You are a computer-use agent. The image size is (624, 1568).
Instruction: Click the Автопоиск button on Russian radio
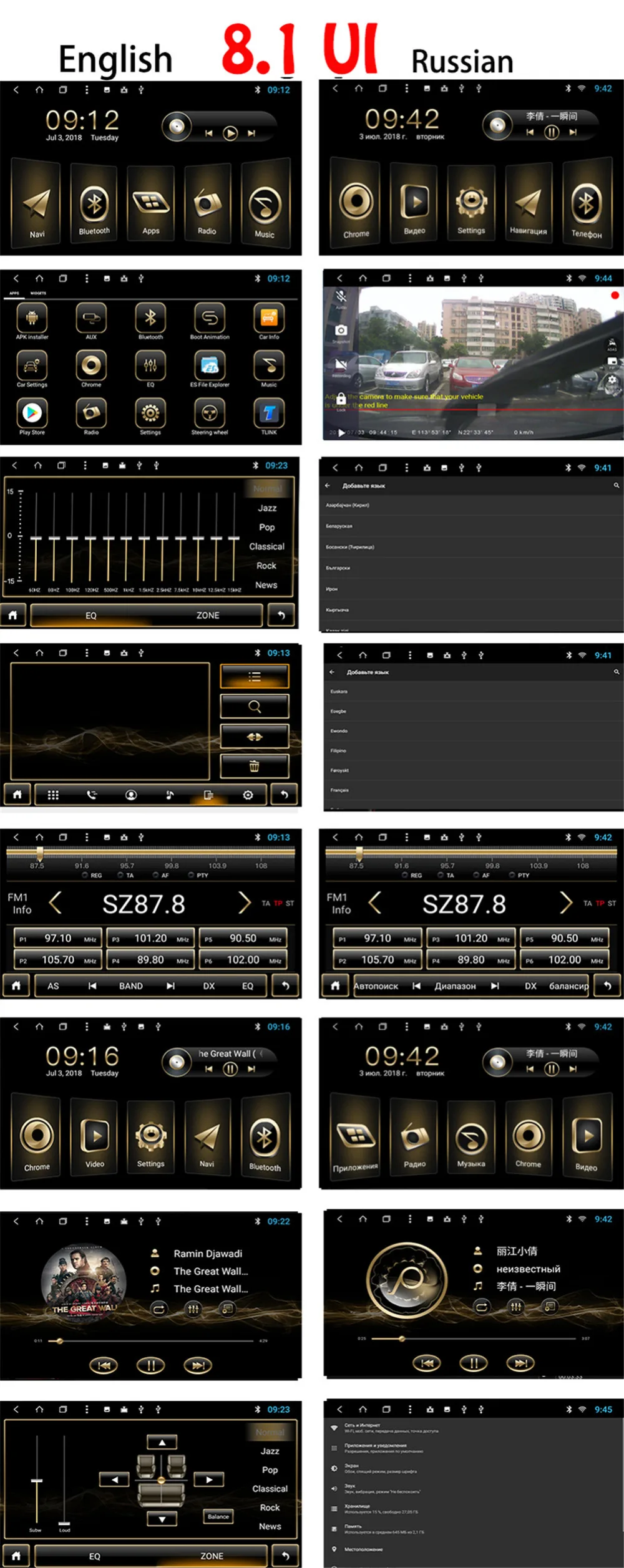376,986
